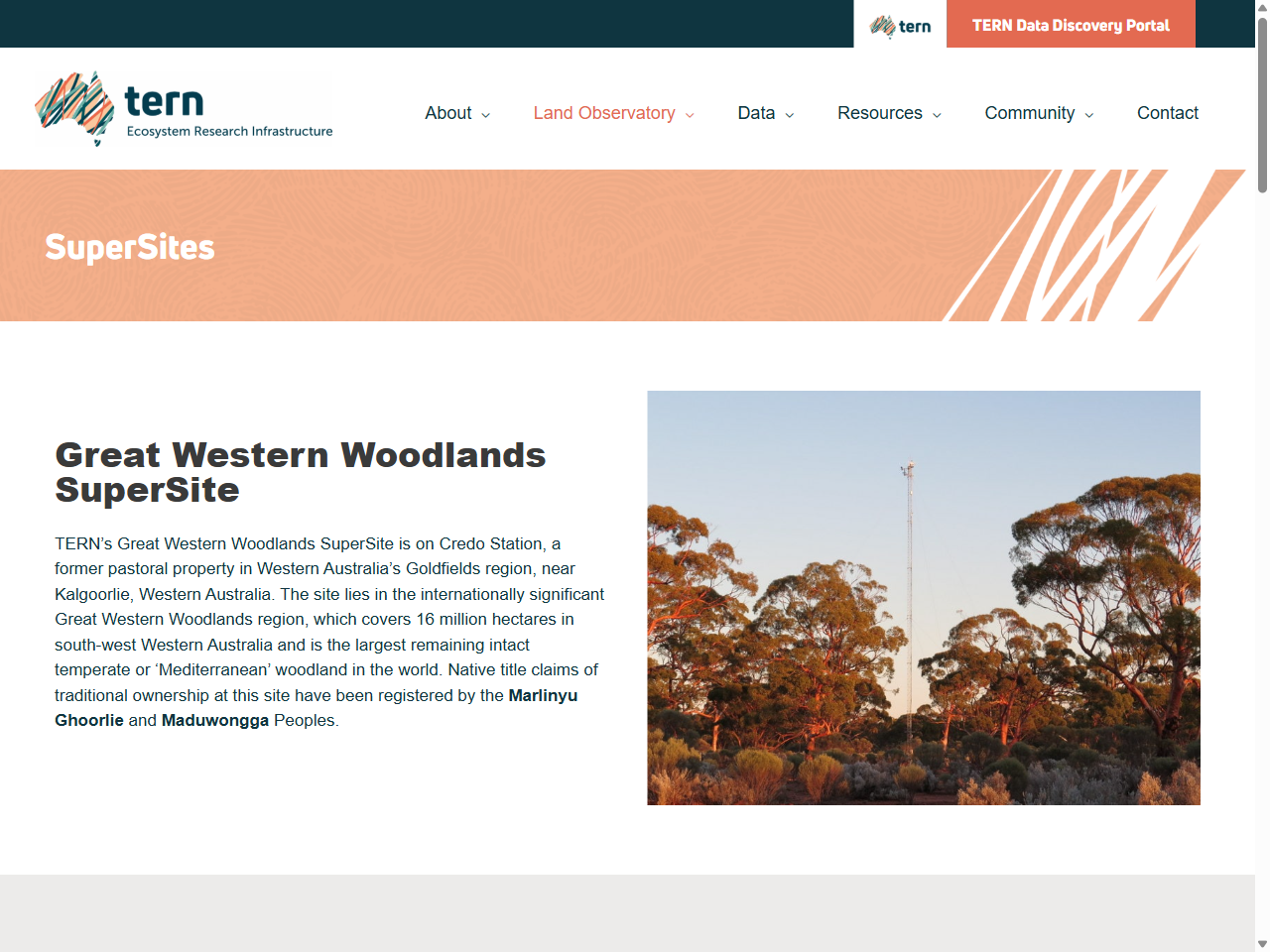Open the Community dropdown
The height and width of the screenshot is (952, 1270).
pos(1030,113)
